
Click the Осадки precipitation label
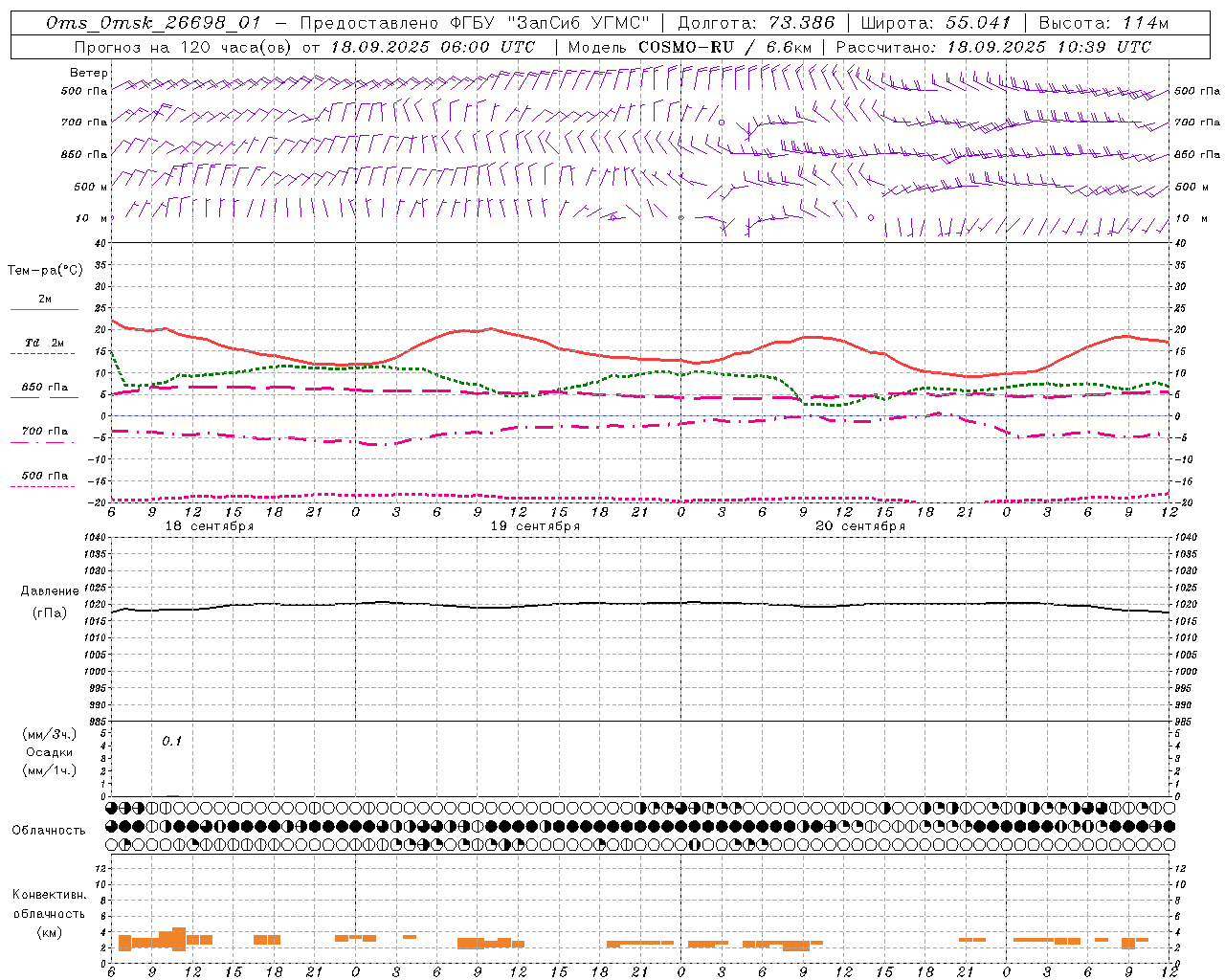tap(50, 752)
